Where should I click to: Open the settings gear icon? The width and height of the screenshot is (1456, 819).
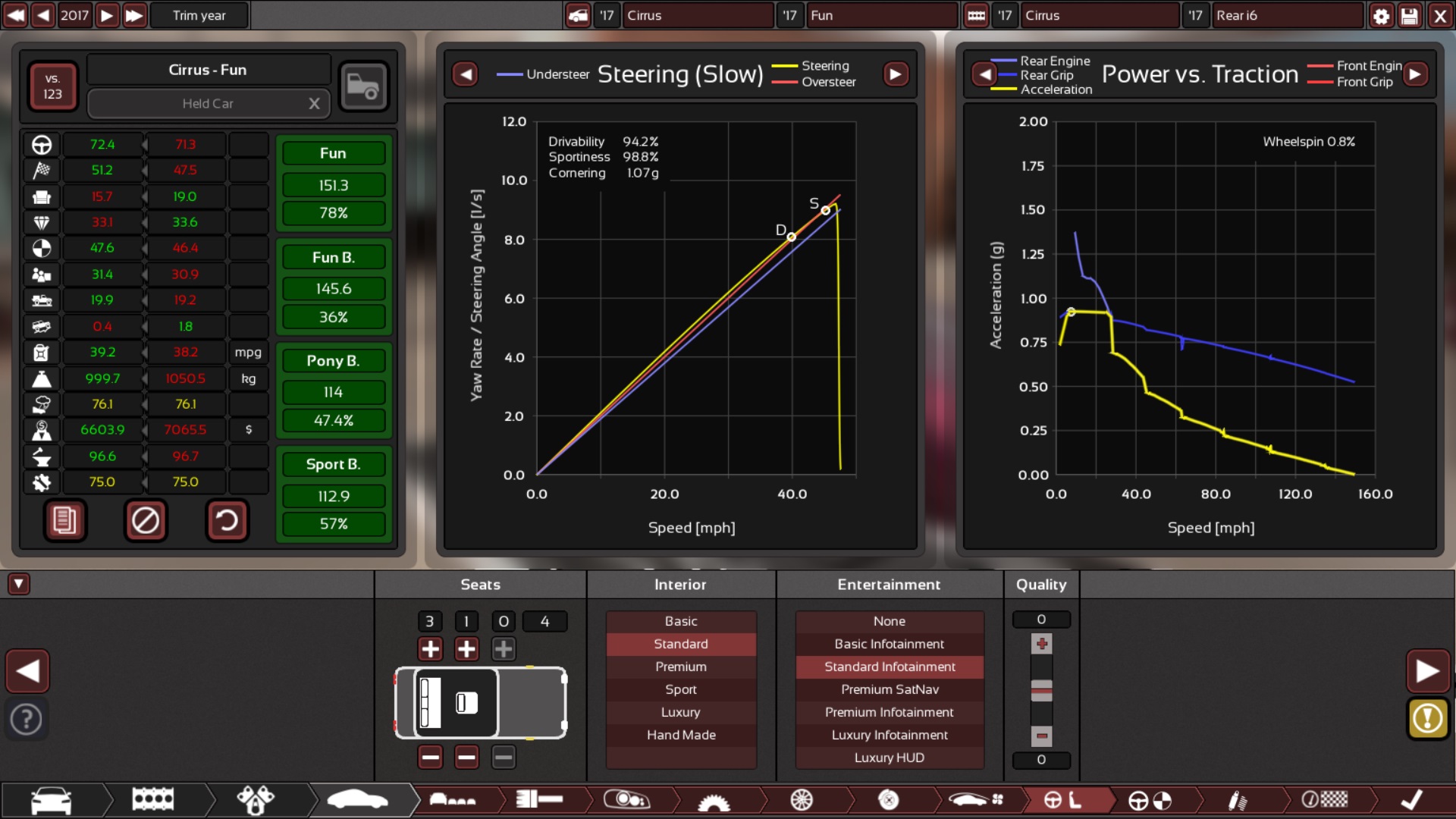1381,15
